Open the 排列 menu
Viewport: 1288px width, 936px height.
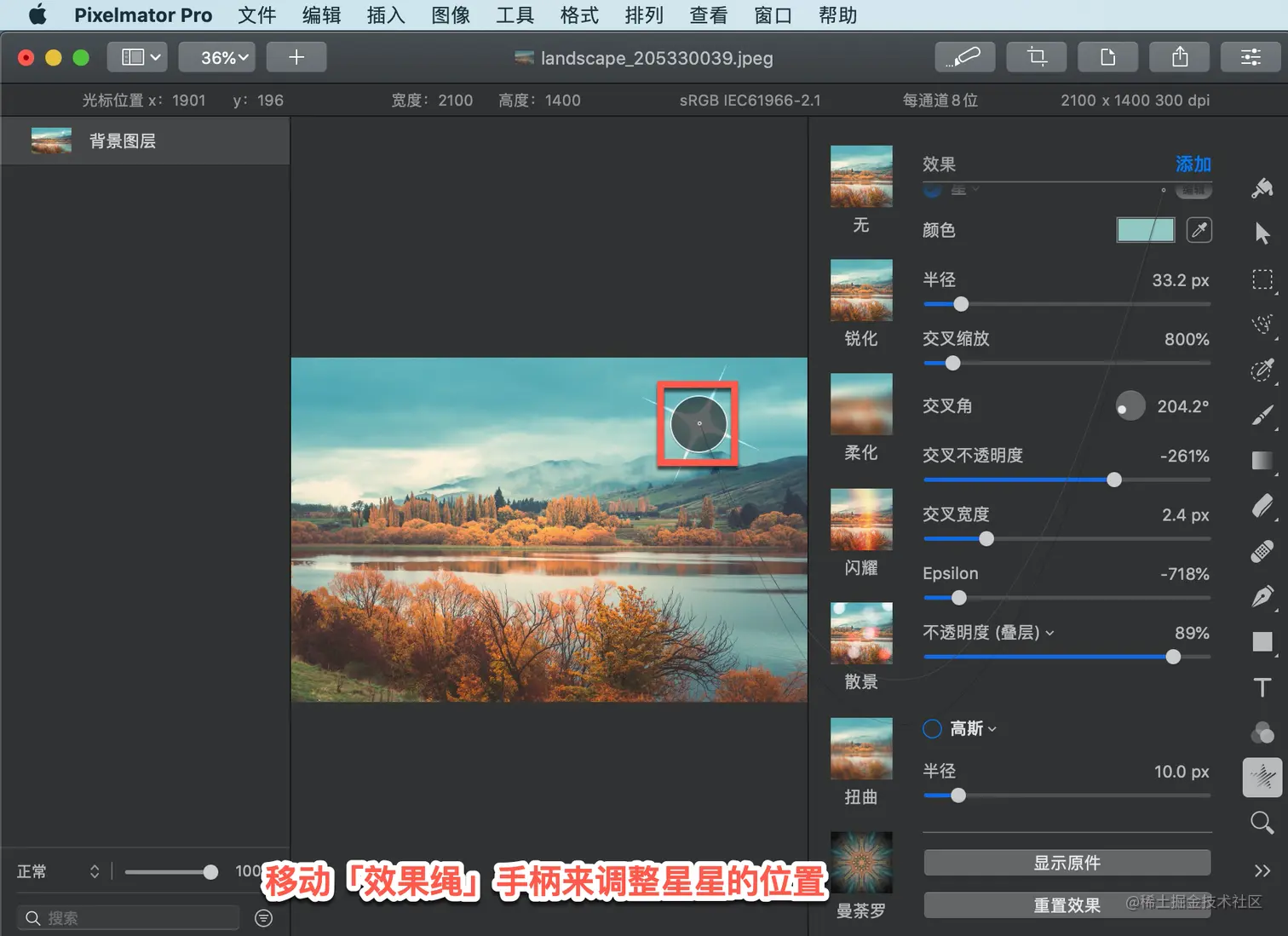644,15
